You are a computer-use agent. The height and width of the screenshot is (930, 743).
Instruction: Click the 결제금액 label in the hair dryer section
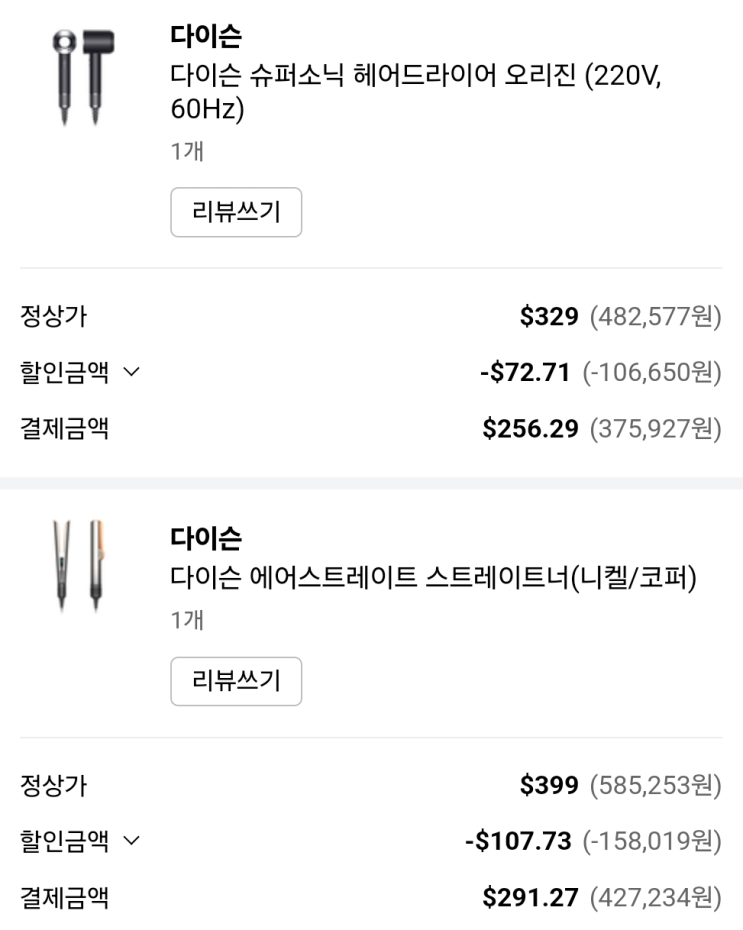click(65, 429)
